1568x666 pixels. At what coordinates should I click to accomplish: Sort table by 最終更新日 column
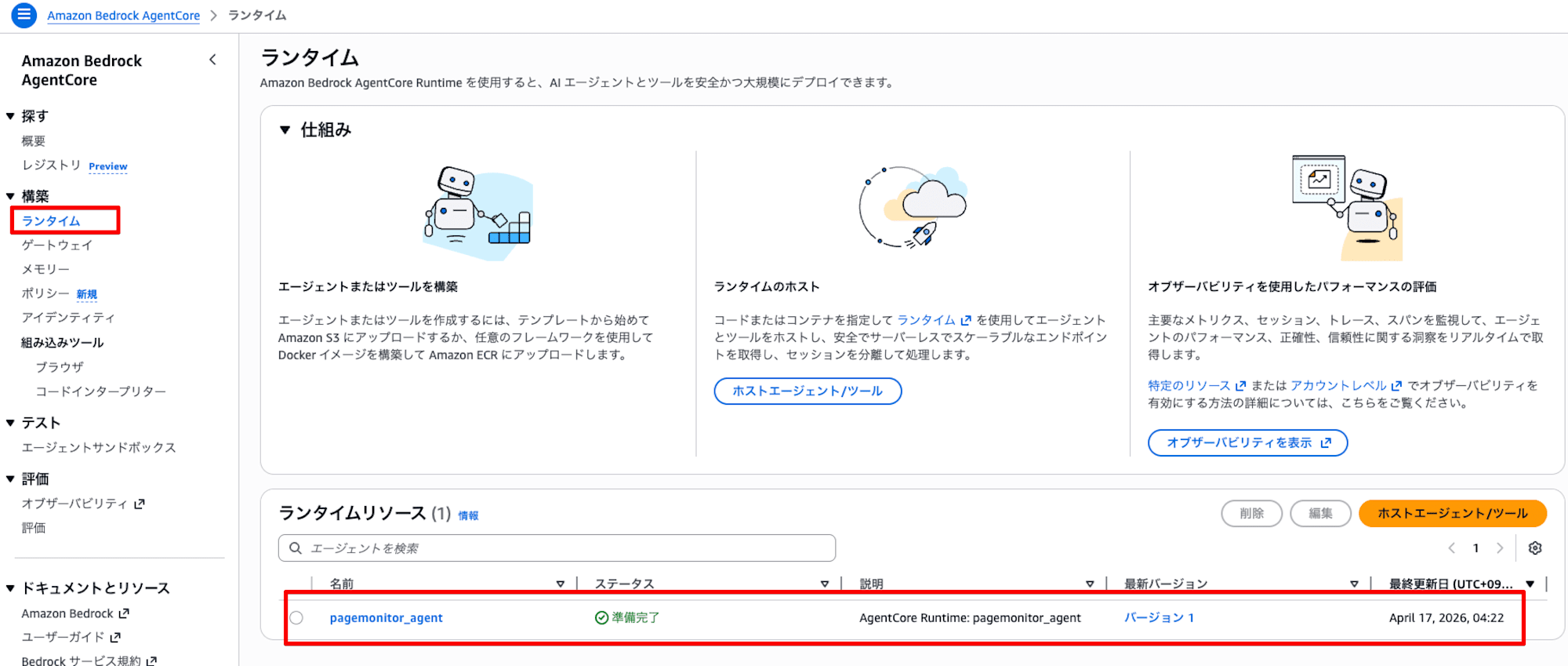pos(1530,584)
